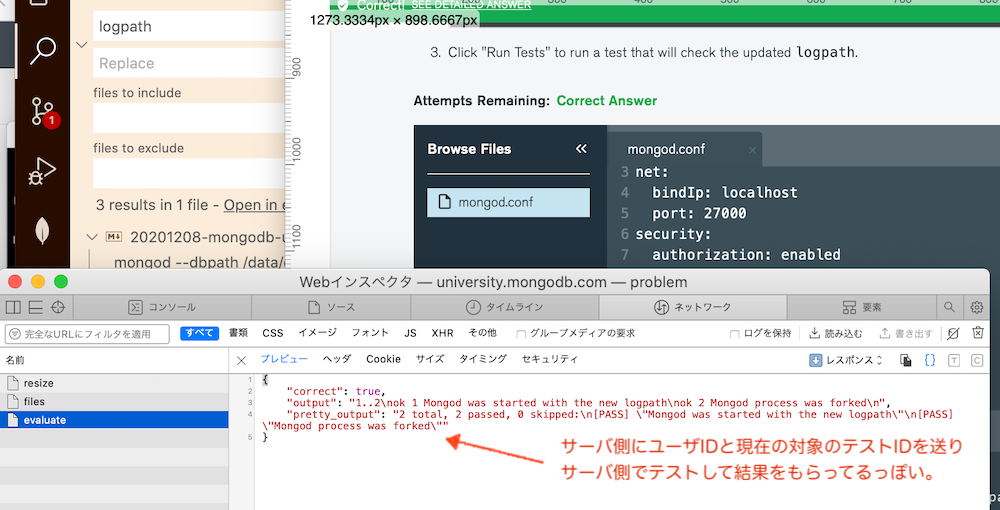Click the URL filter funnel icon
The height and width of the screenshot is (510, 1000).
15,334
